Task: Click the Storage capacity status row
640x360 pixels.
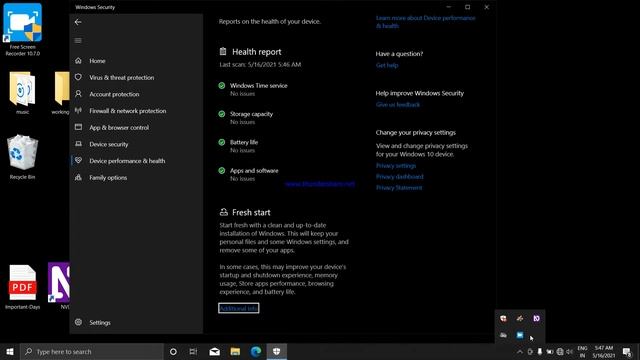Action: coord(246,118)
